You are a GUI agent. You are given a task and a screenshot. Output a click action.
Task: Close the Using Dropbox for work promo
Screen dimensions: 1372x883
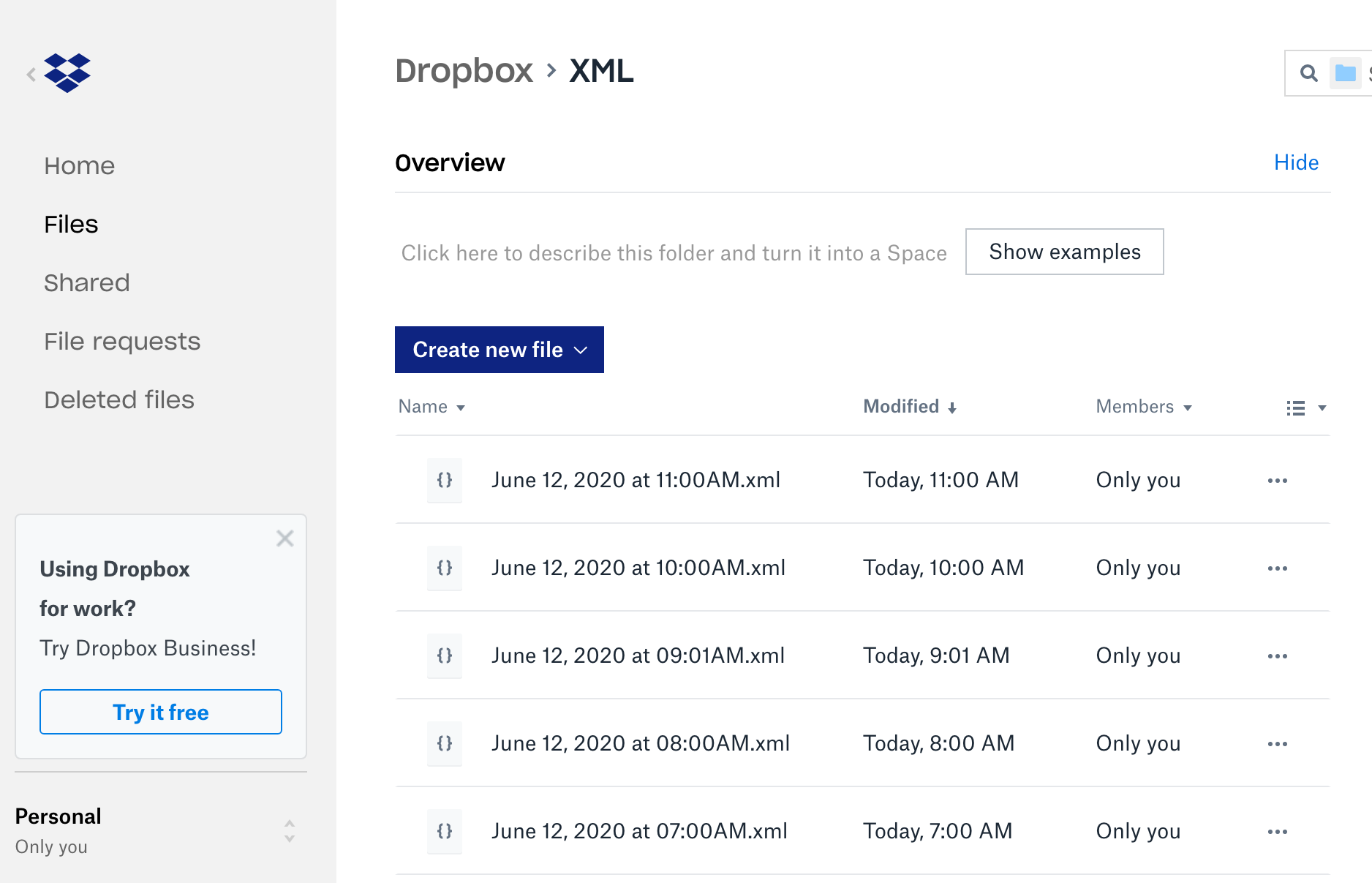coord(285,538)
